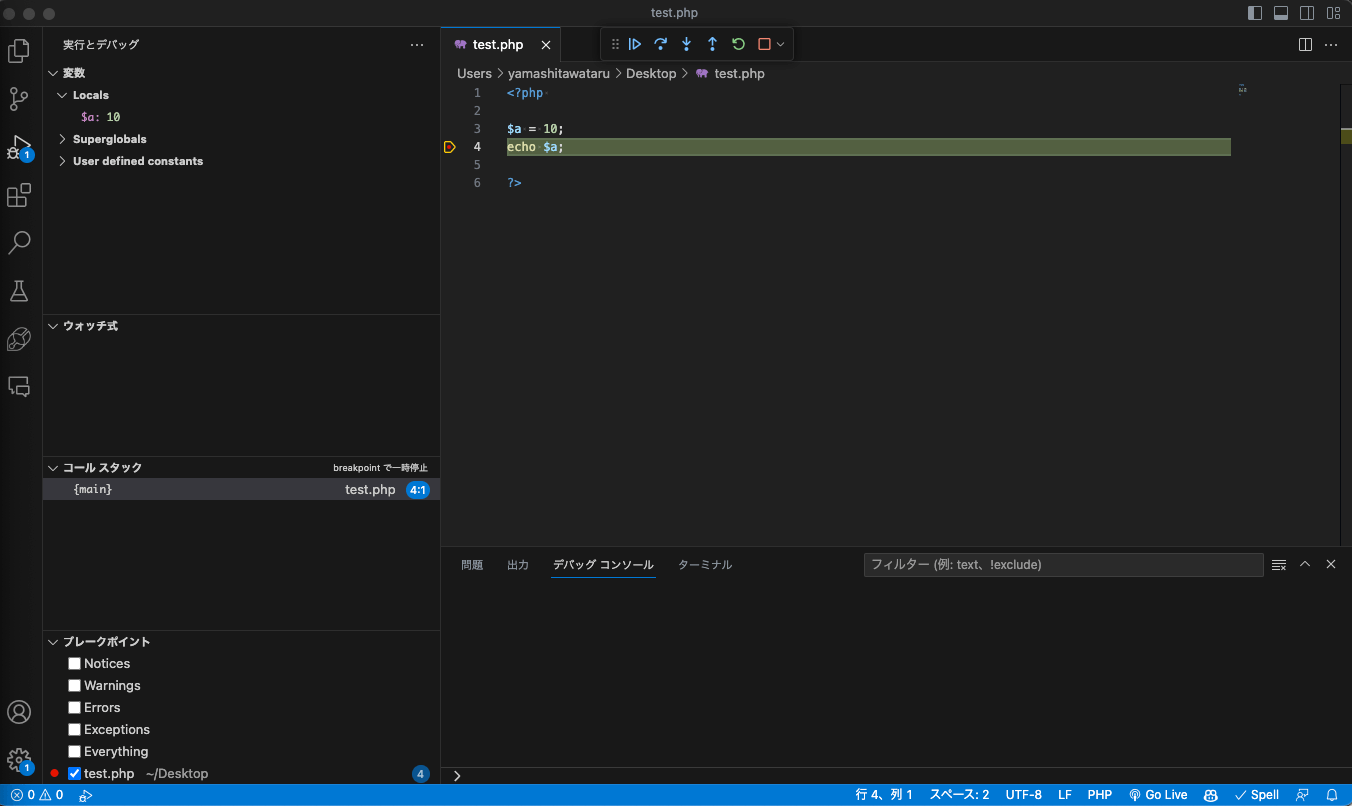The width and height of the screenshot is (1352, 806).
Task: Click the yamashitawataru breadcrumb segment
Action: click(558, 74)
